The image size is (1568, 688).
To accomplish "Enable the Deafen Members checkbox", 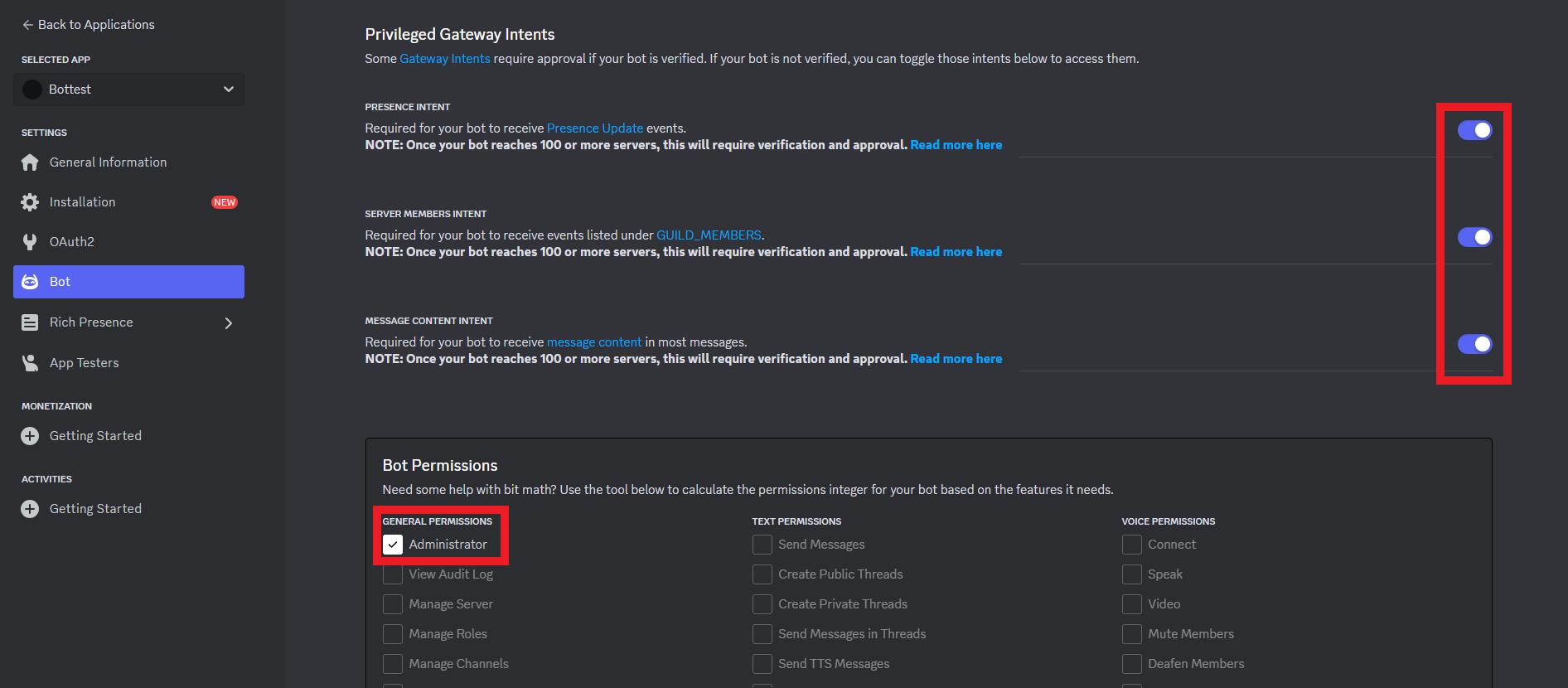I will (1132, 664).
